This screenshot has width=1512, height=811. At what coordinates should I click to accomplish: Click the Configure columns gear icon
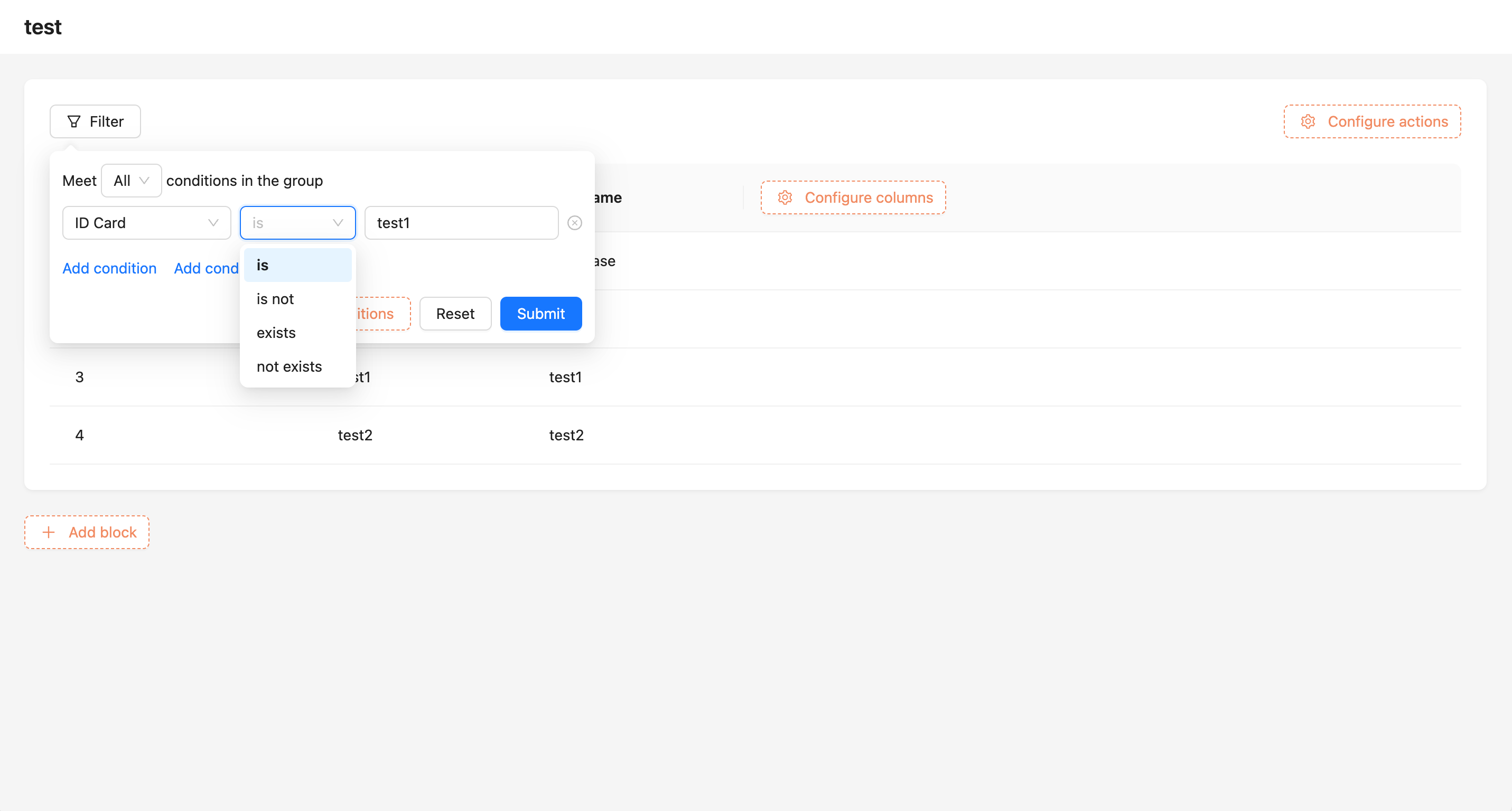pos(785,197)
